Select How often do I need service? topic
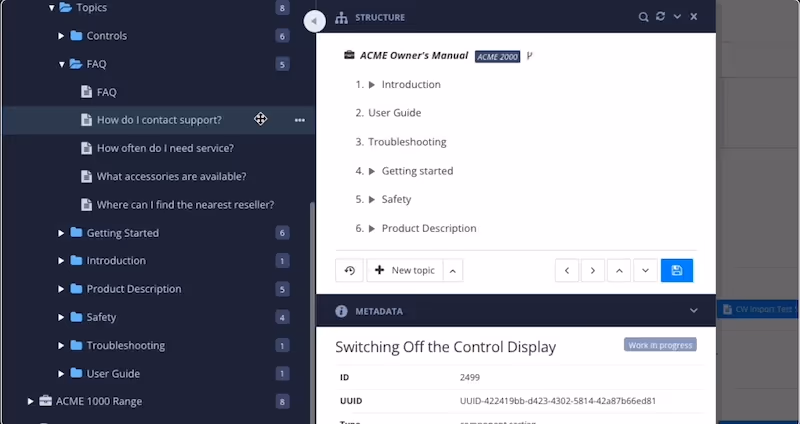The image size is (800, 424). (x=165, y=148)
